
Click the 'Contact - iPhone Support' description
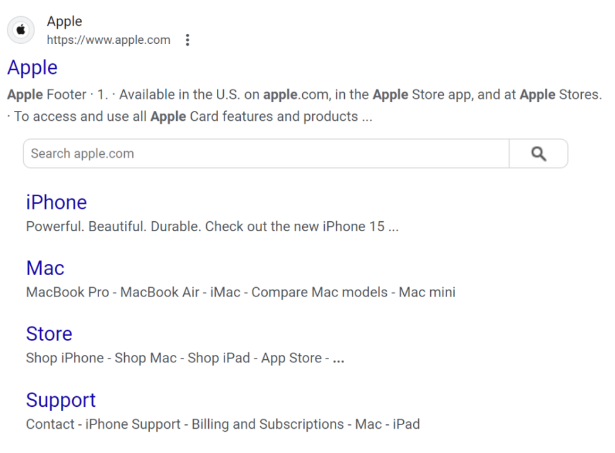[223, 424]
